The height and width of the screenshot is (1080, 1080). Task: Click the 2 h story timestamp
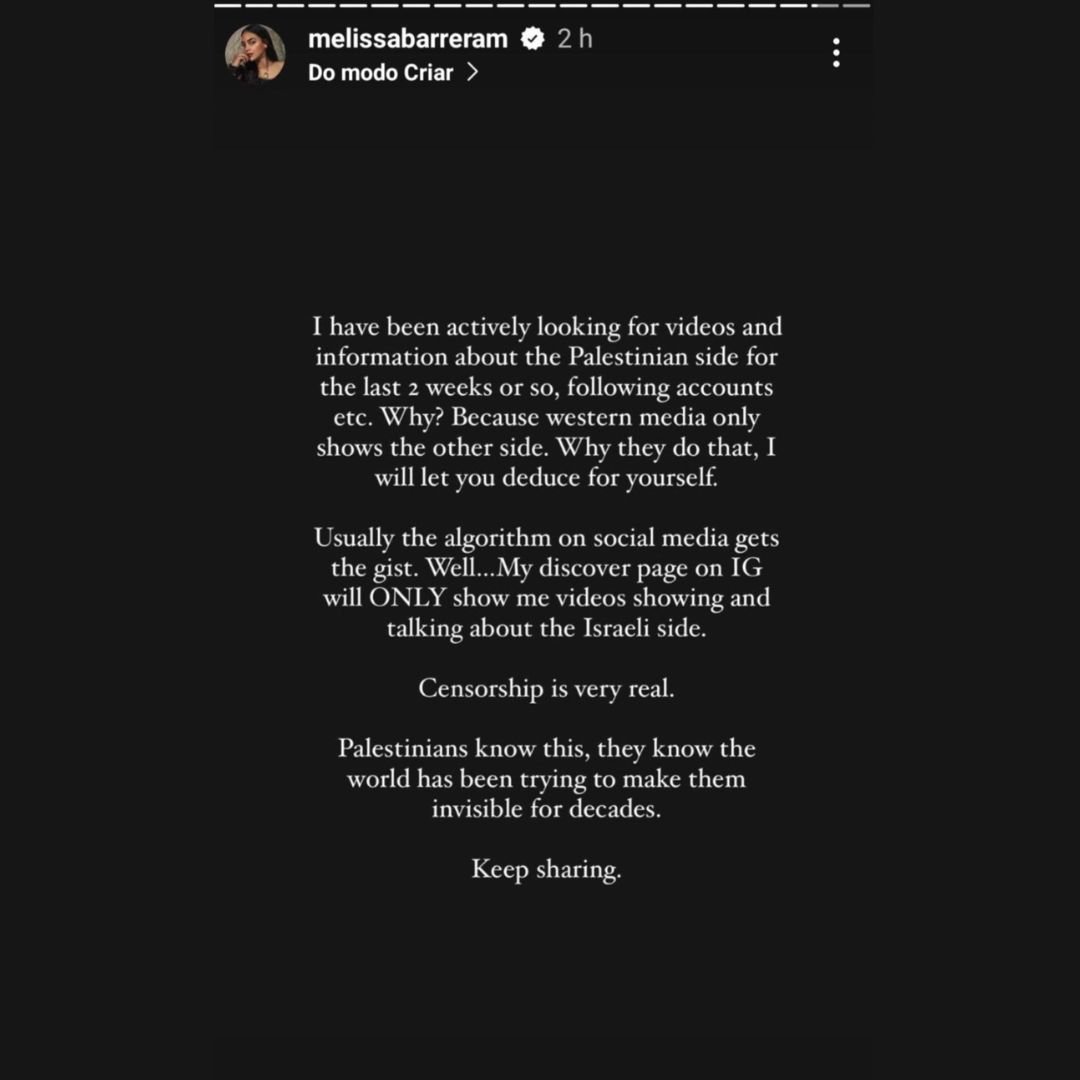[x=575, y=39]
